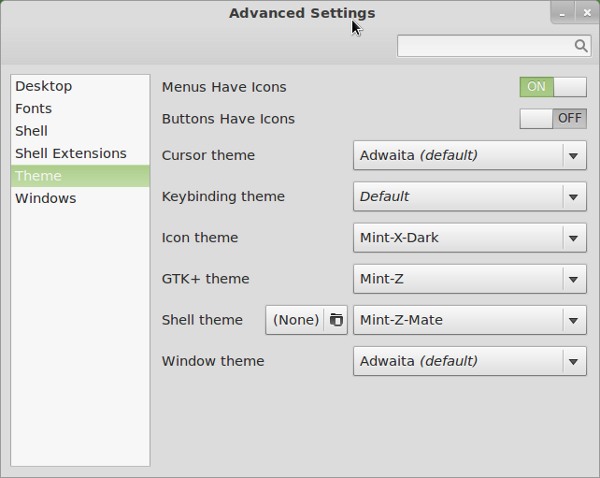Close the Advanced Settings window
600x478 pixels.
point(587,12)
